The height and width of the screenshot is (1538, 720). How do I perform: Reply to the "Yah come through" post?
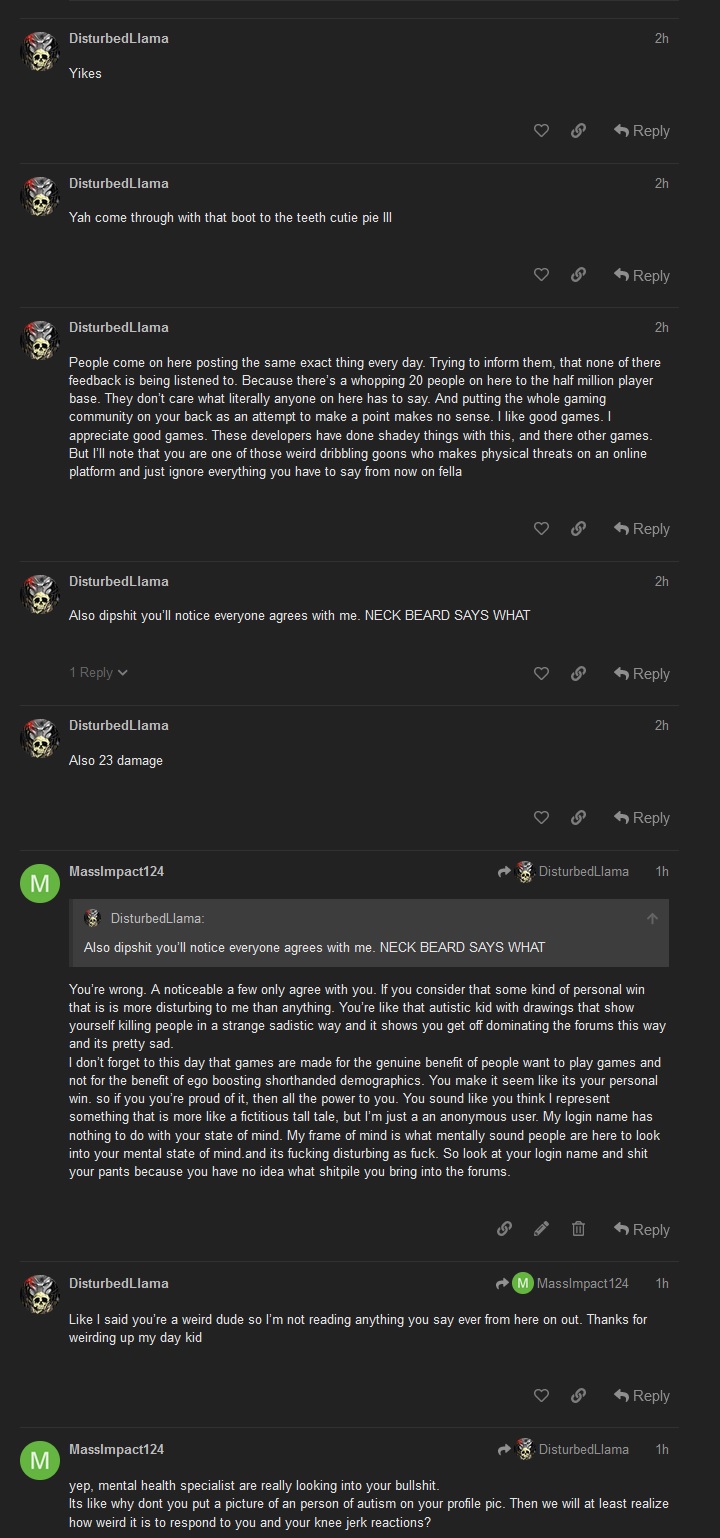coord(642,275)
